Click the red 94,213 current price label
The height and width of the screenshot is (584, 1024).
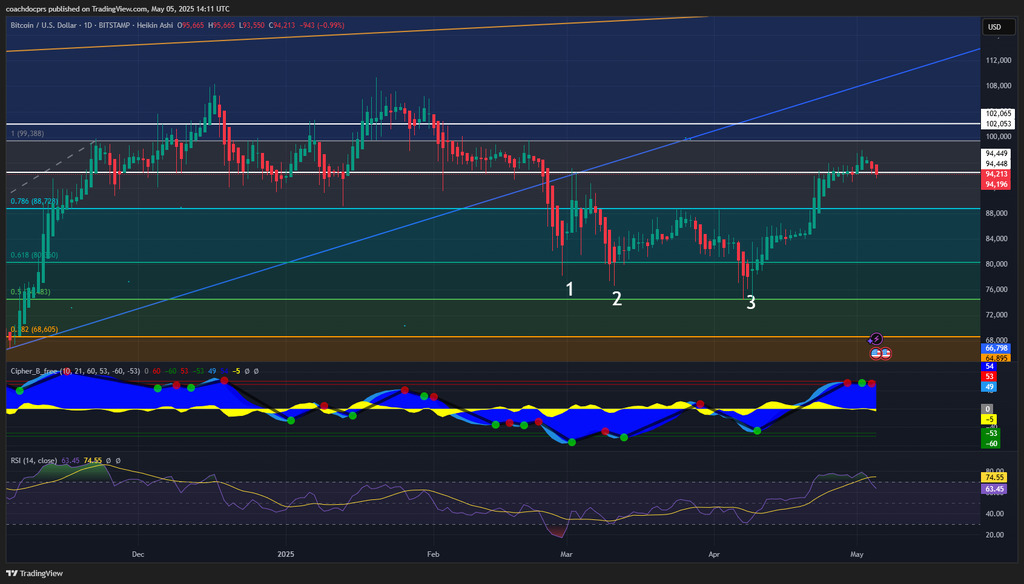click(994, 174)
